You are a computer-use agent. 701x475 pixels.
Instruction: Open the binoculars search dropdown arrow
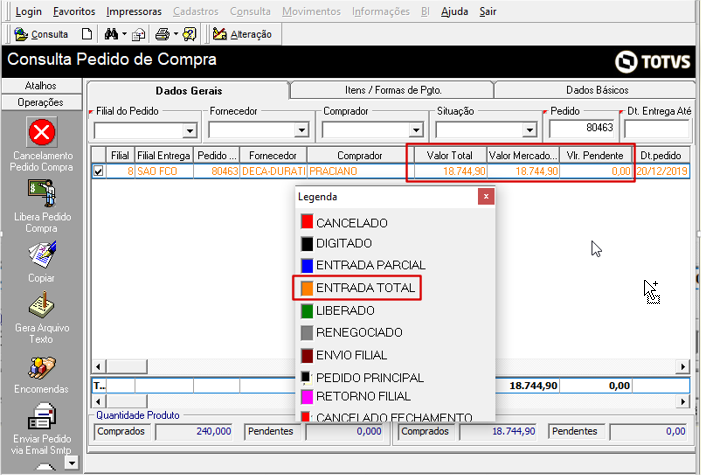pyautogui.click(x=124, y=34)
